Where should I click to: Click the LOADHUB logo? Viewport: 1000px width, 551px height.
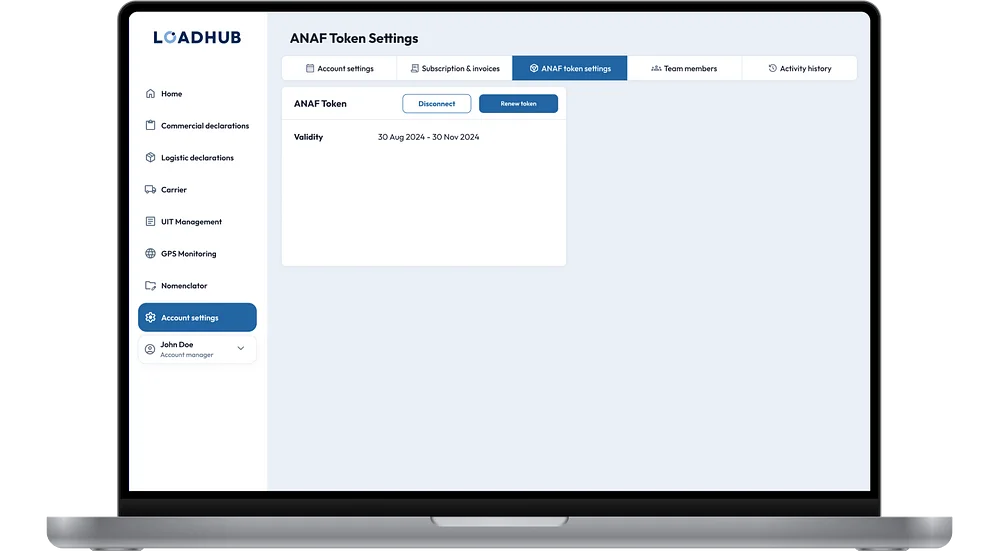[197, 38]
